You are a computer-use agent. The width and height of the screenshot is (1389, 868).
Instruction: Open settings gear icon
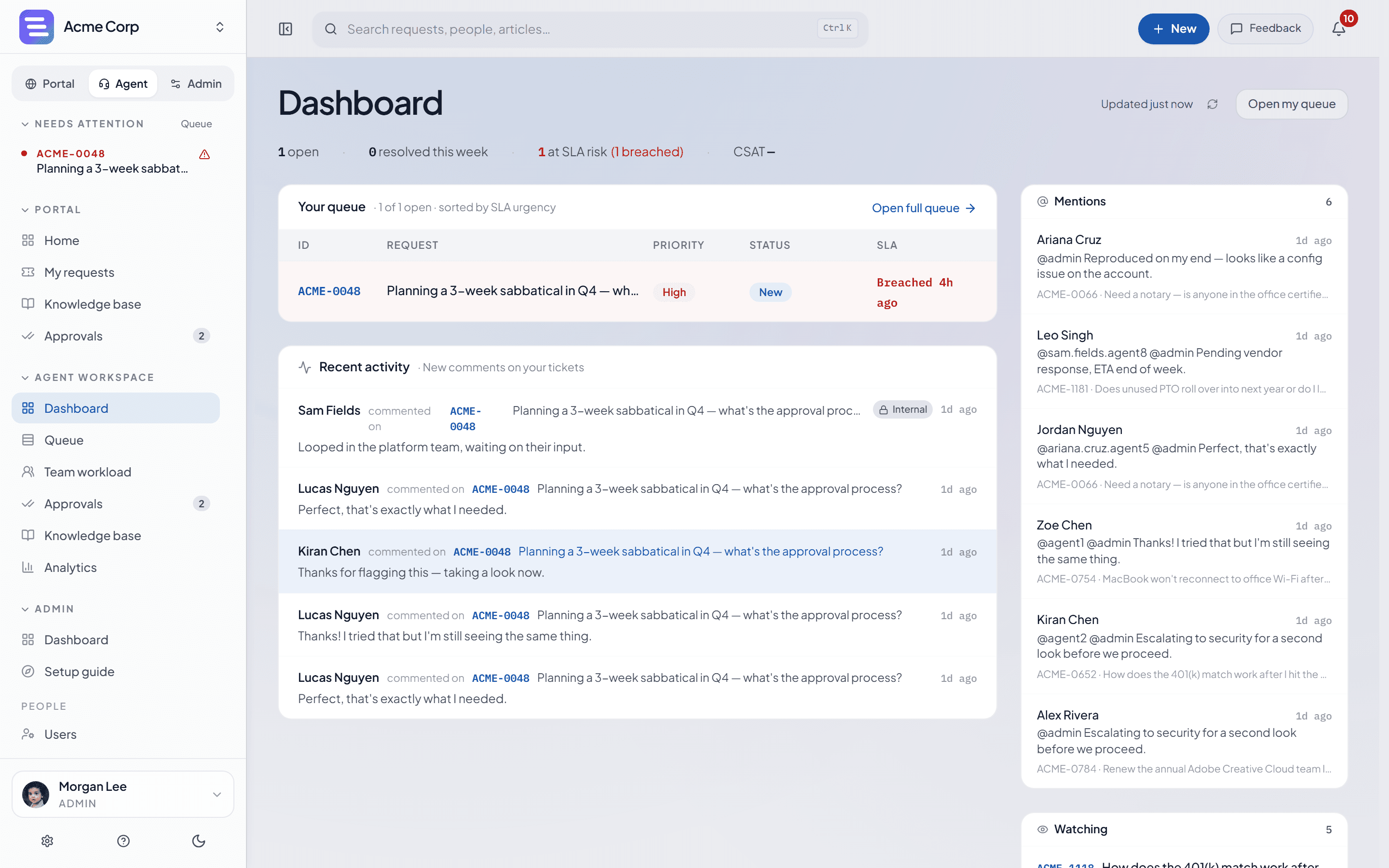[x=47, y=841]
